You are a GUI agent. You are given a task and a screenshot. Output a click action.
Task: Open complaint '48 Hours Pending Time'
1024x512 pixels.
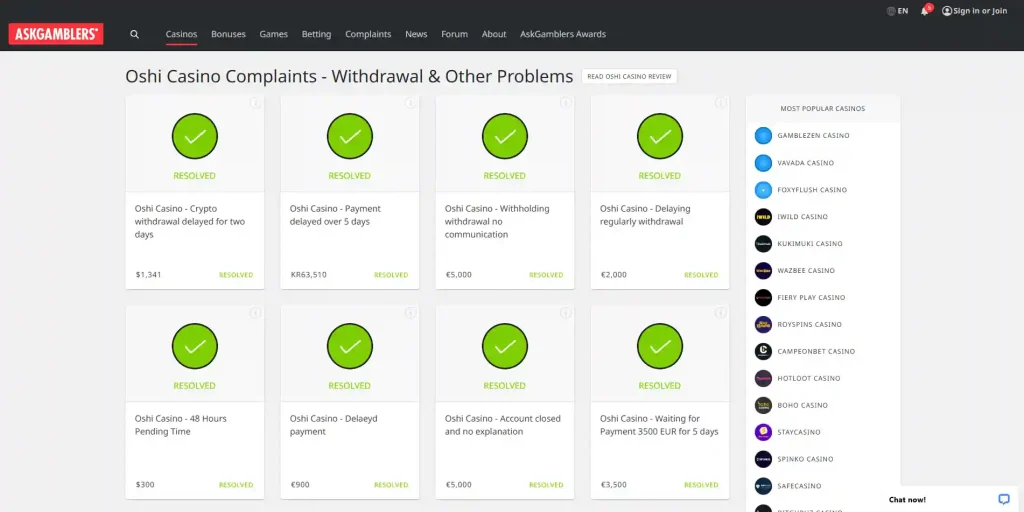click(x=181, y=425)
